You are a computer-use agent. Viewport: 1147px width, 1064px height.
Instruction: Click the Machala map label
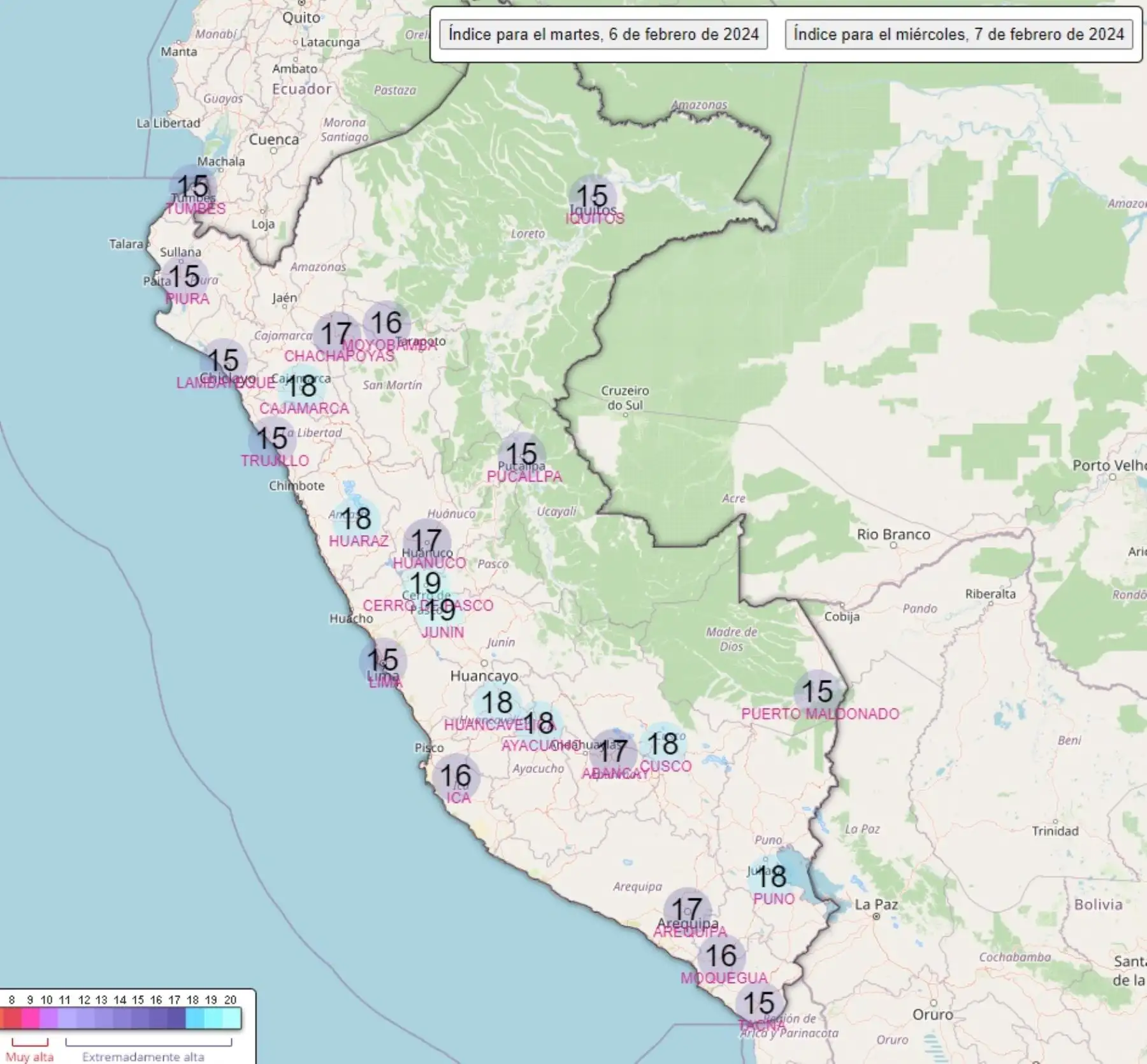220,162
